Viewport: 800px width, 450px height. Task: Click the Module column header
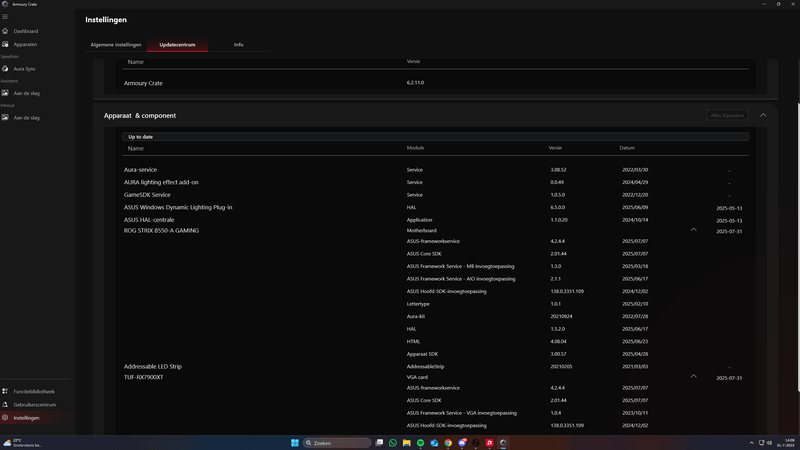click(415, 148)
